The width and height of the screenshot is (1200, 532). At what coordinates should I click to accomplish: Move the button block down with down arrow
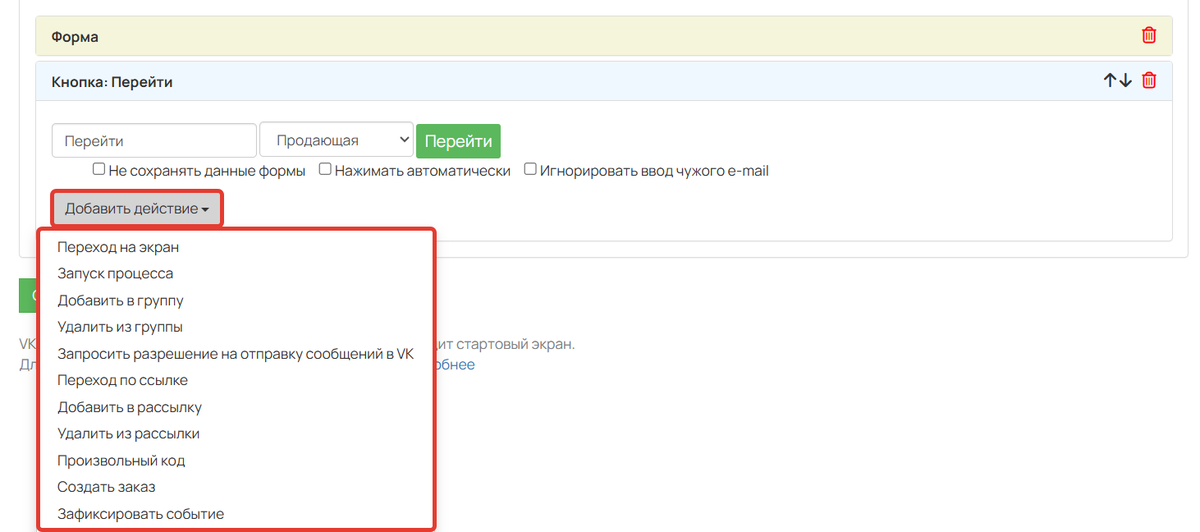click(1126, 81)
